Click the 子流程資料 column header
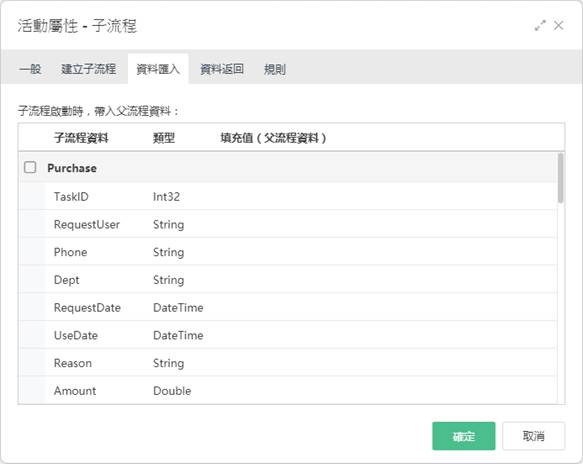Image resolution: width=583 pixels, height=464 pixels. 81,138
